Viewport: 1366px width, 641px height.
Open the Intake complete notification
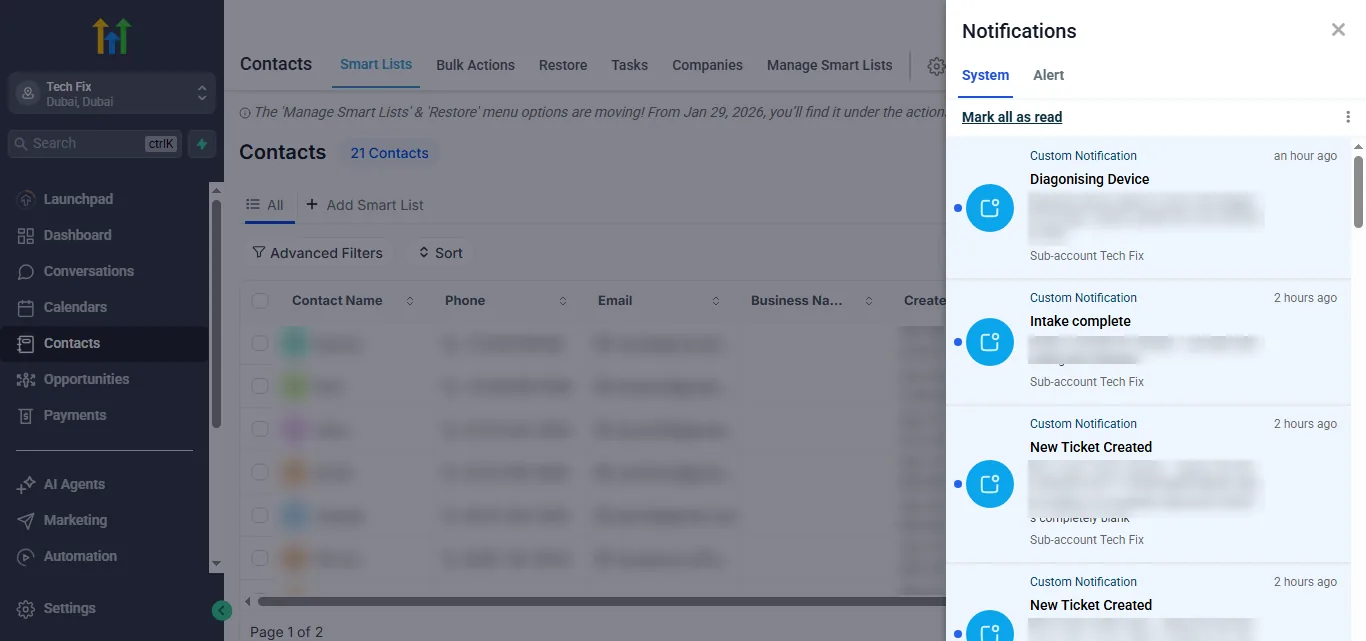[x=1148, y=342]
